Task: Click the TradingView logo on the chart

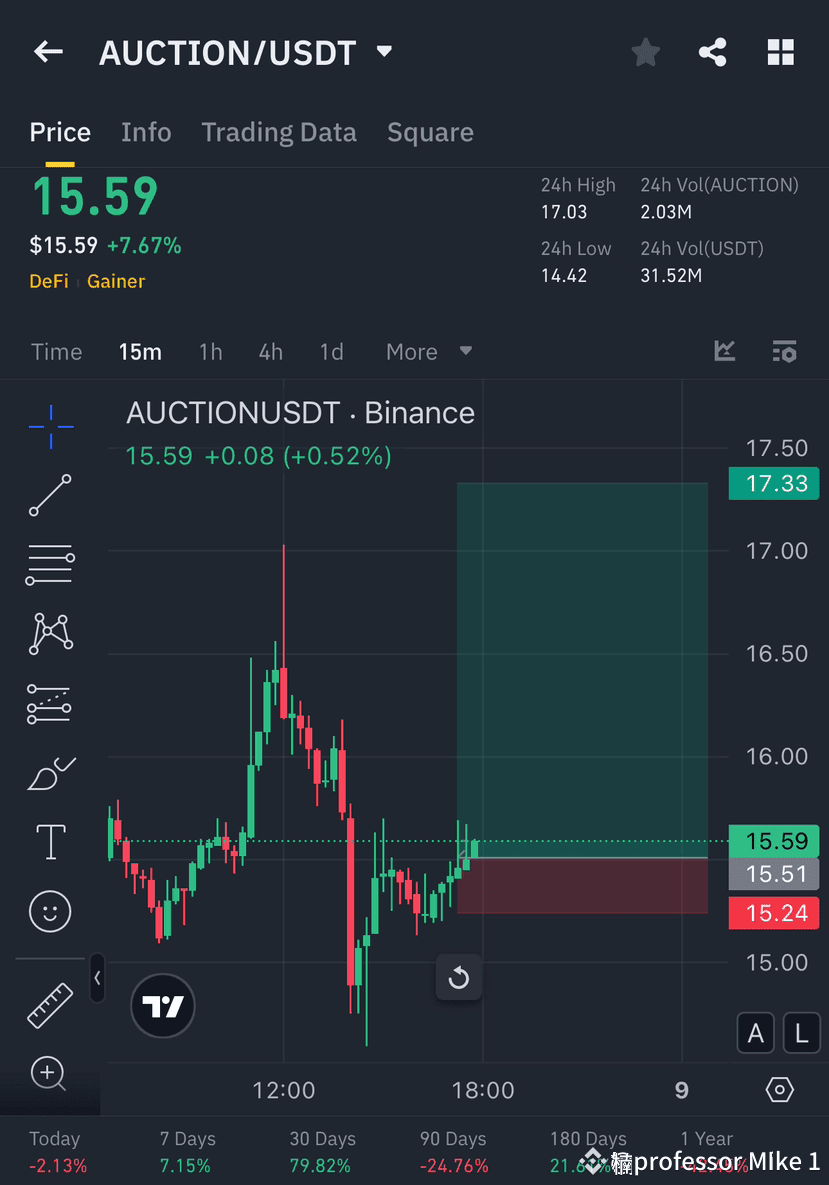Action: point(162,1005)
